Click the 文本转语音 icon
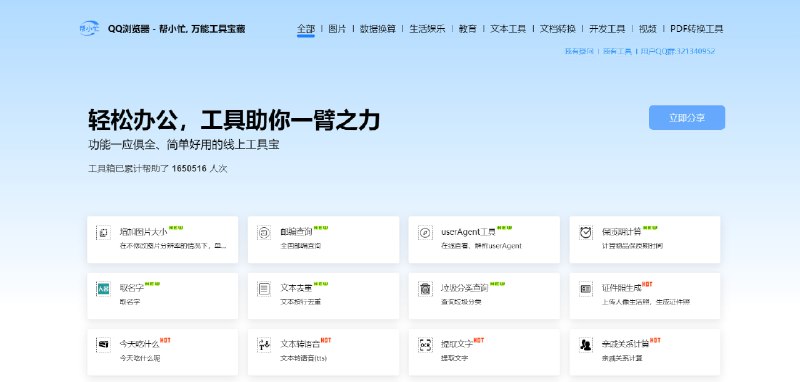This screenshot has height=382, width=800. (x=264, y=345)
